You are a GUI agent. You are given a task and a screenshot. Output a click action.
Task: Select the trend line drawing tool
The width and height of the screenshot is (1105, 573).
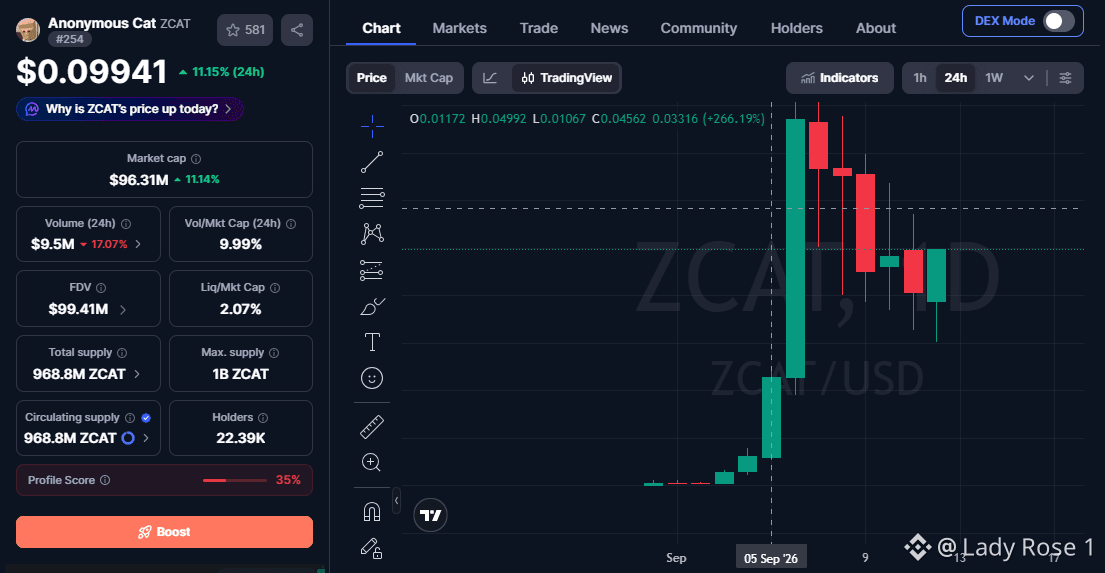[x=372, y=162]
